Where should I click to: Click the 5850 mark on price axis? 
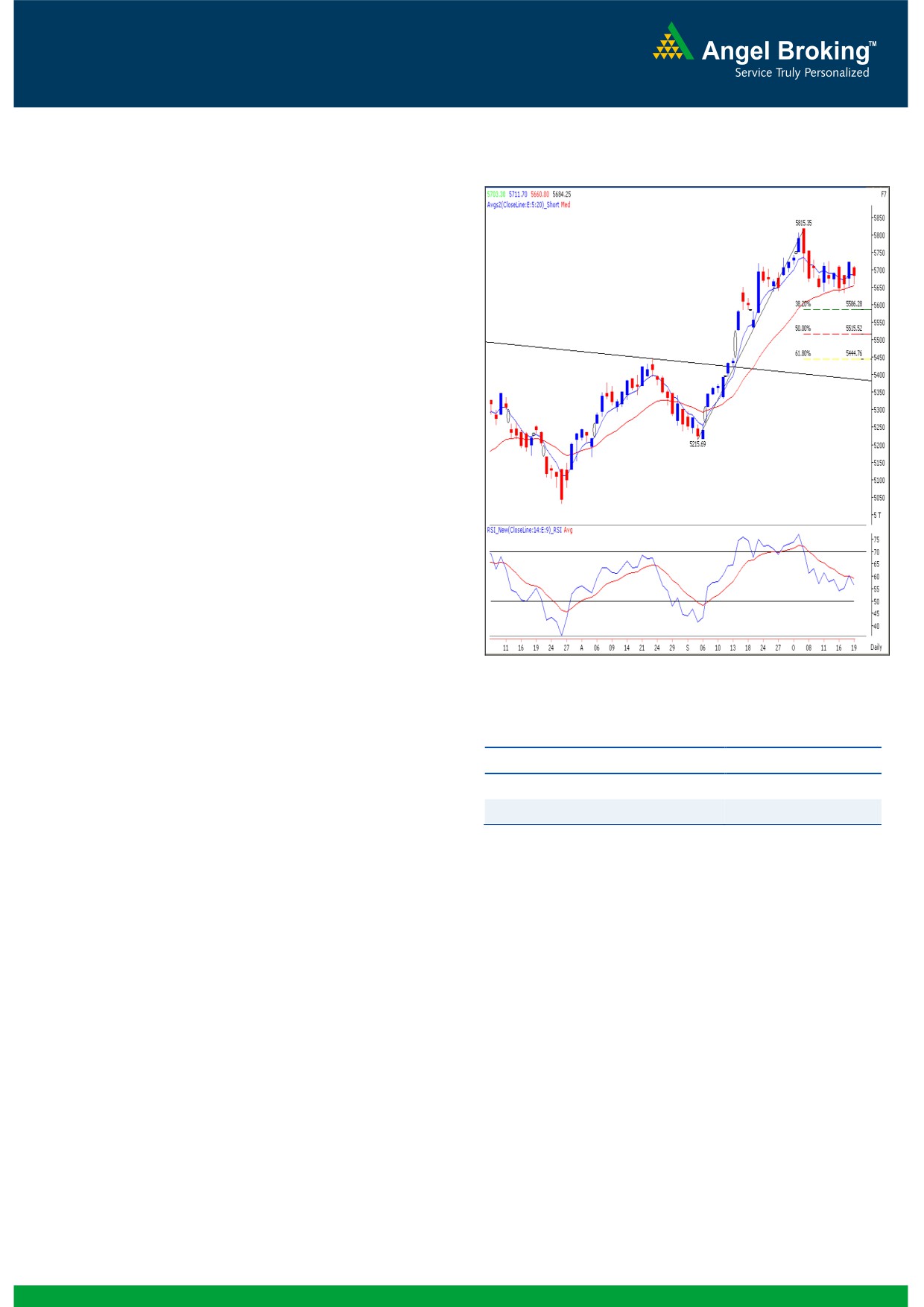(879, 218)
